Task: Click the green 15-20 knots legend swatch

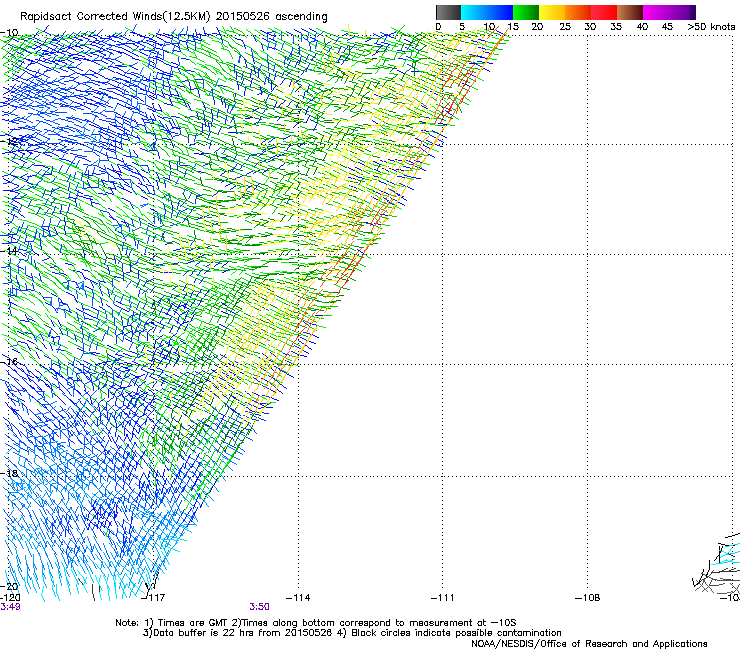Action: pyautogui.click(x=526, y=12)
